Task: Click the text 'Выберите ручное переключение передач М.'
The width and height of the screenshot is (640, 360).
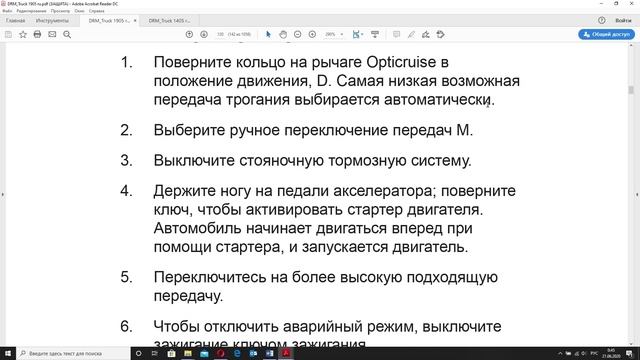Action: (313, 130)
